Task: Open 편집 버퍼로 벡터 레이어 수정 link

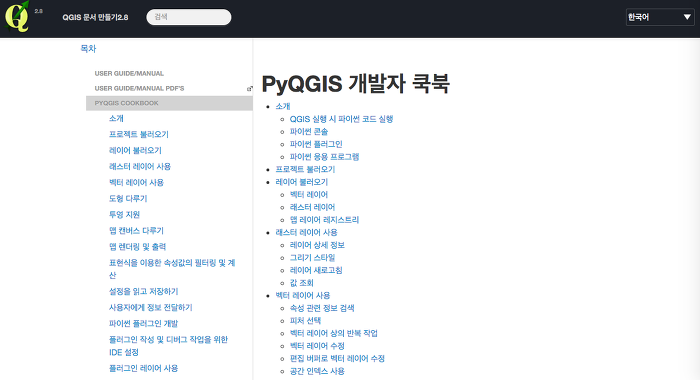Action: tap(338, 358)
